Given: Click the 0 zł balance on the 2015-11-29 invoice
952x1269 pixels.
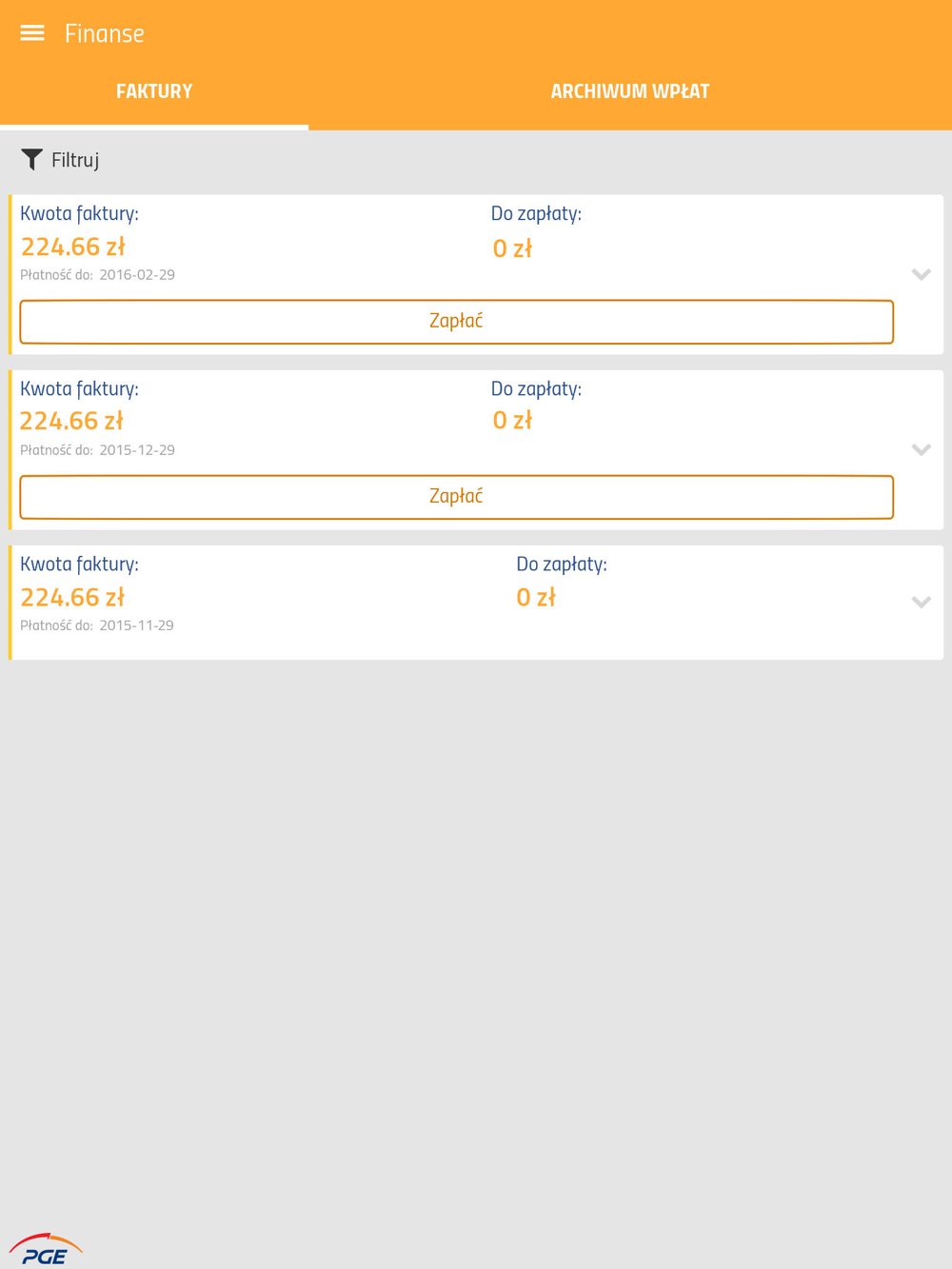Looking at the screenshot, I should tap(536, 598).
